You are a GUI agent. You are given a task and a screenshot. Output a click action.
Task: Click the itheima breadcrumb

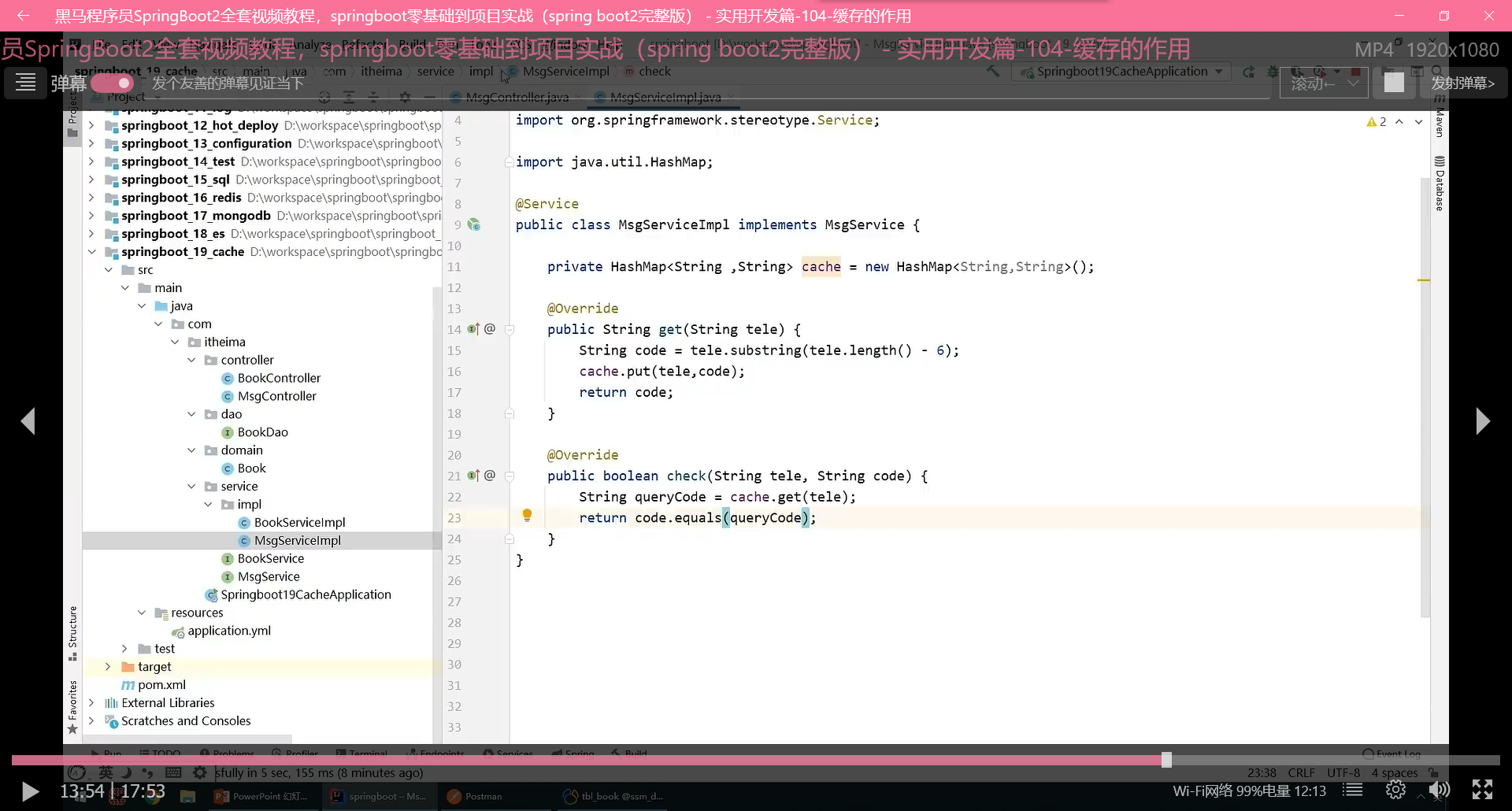pyautogui.click(x=381, y=72)
